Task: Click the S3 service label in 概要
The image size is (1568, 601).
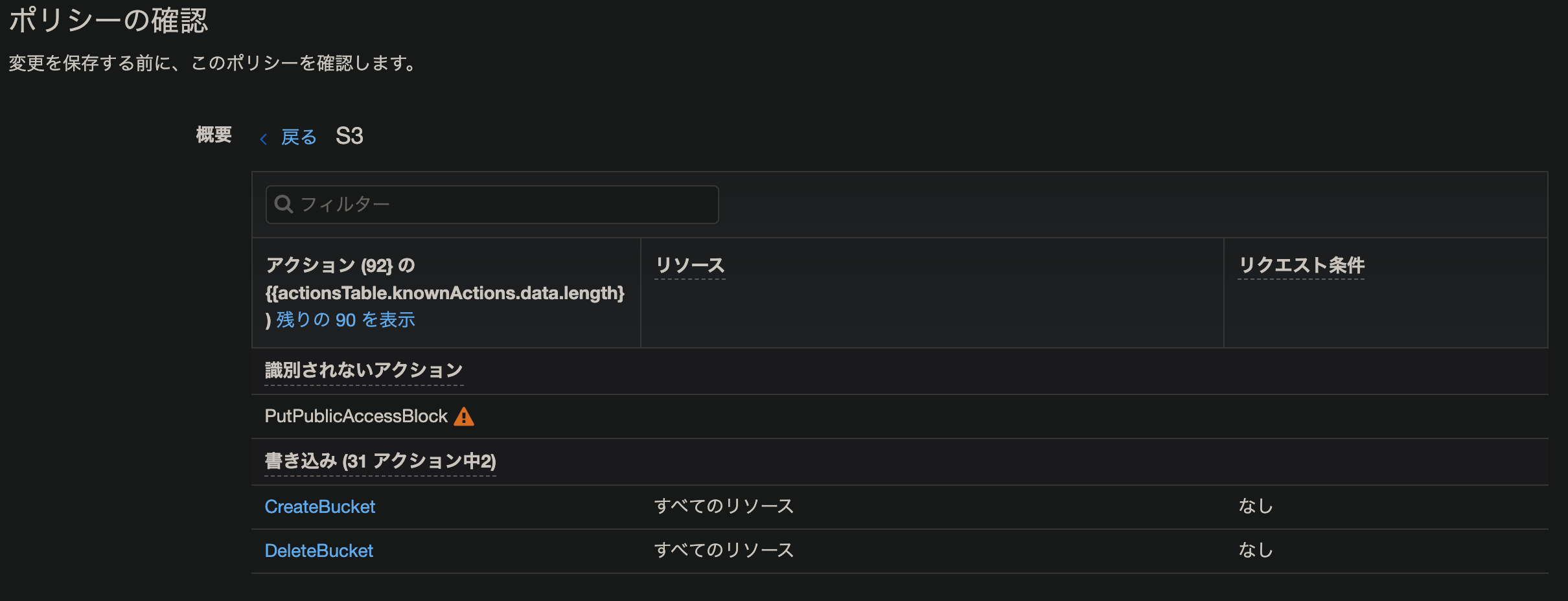Action: point(350,135)
